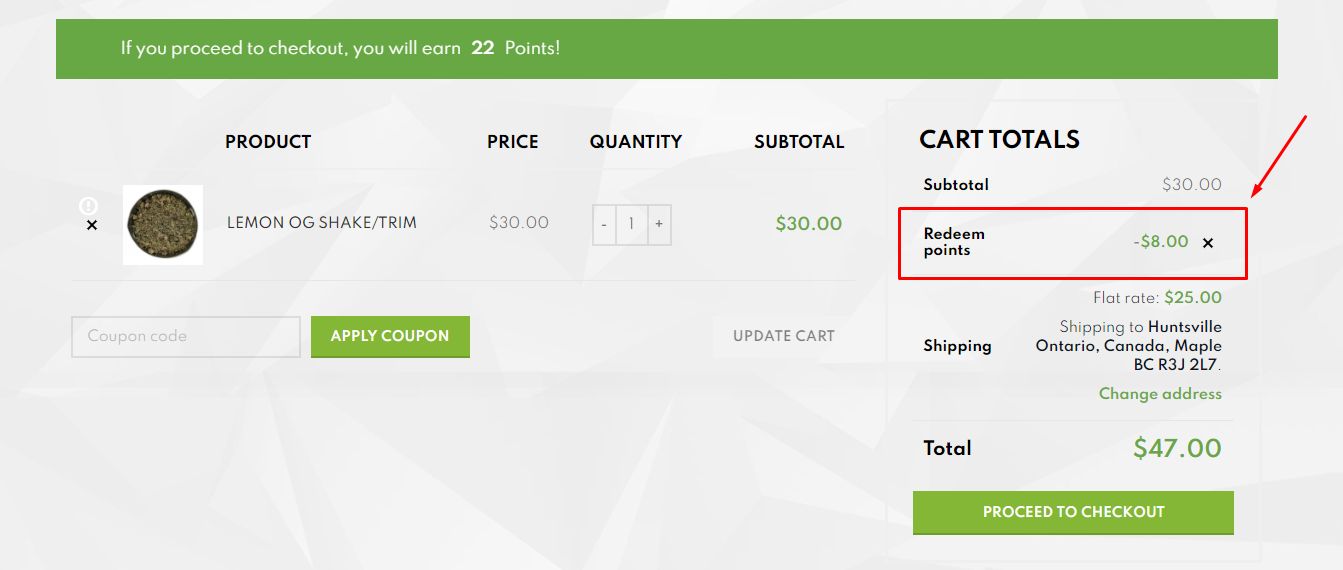Decrease product quantity with minus button
This screenshot has width=1343, height=570.
coord(604,224)
